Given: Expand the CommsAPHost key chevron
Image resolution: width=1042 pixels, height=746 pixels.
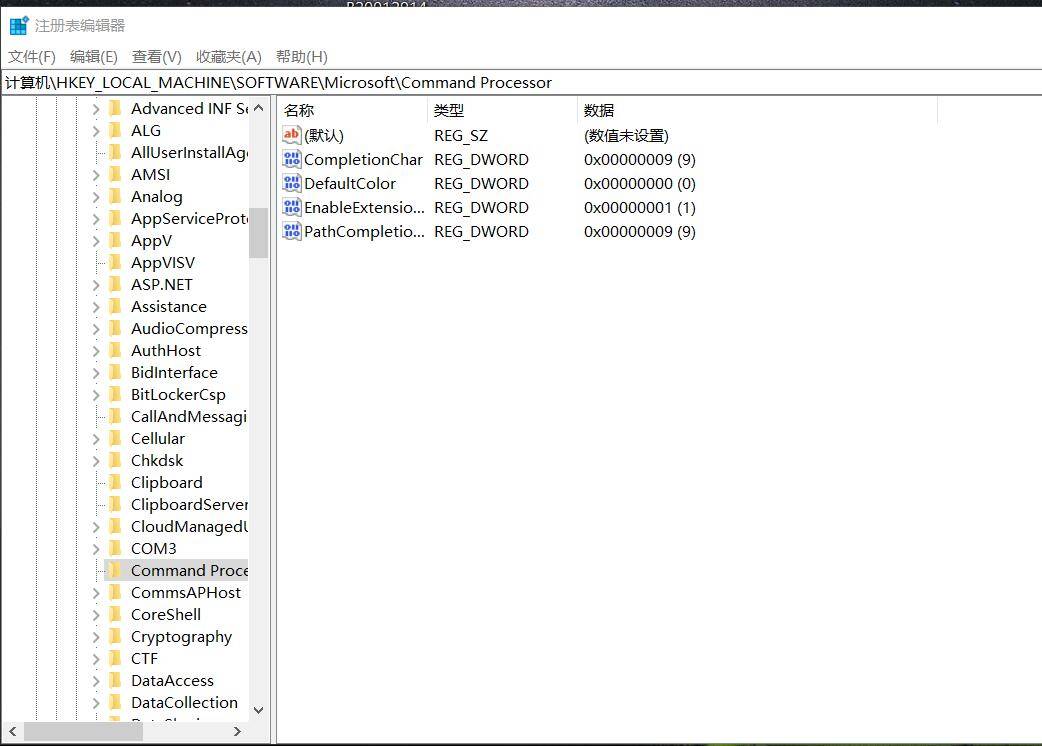Looking at the screenshot, I should (96, 593).
